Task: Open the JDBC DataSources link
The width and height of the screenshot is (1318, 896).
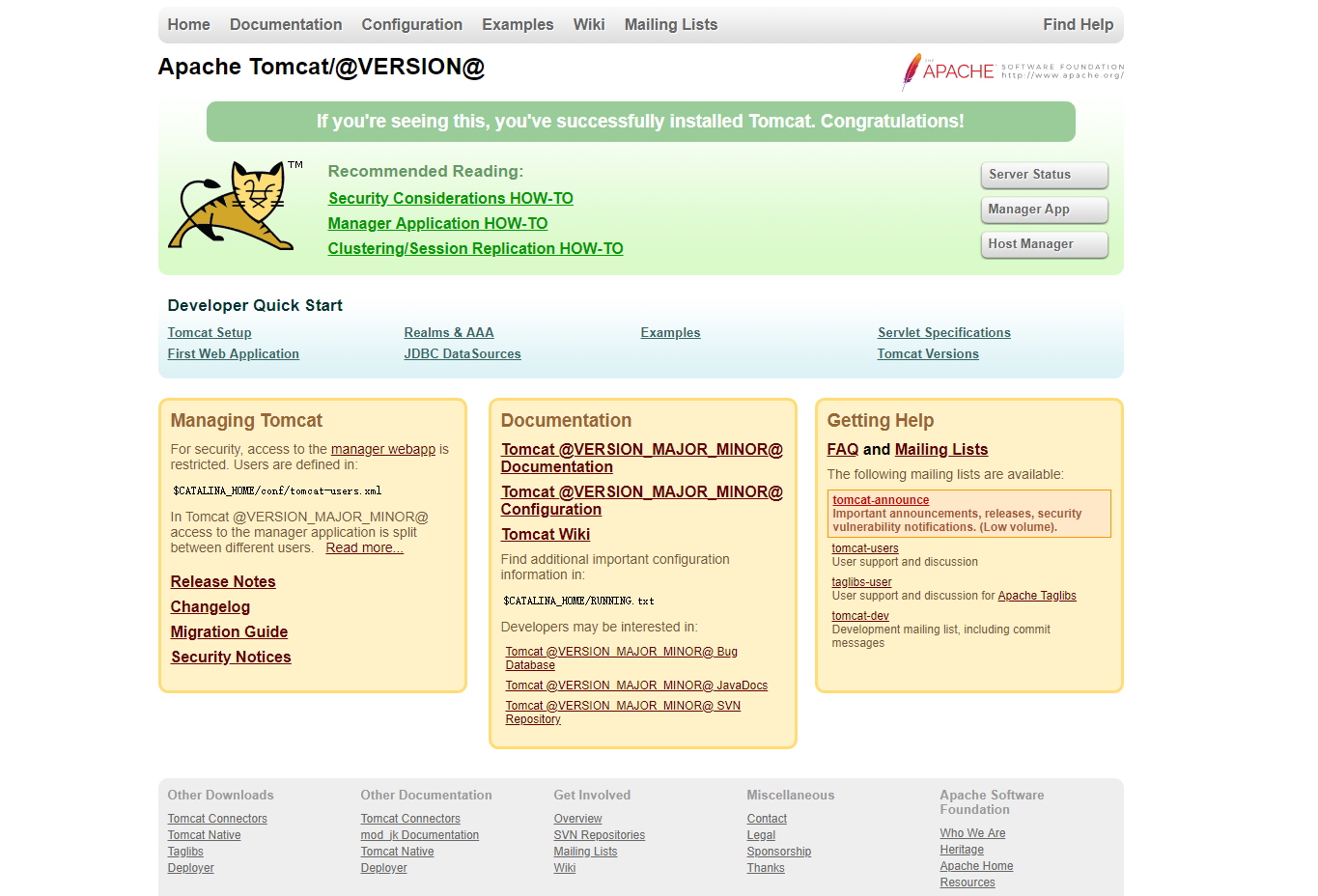Action: 463,353
